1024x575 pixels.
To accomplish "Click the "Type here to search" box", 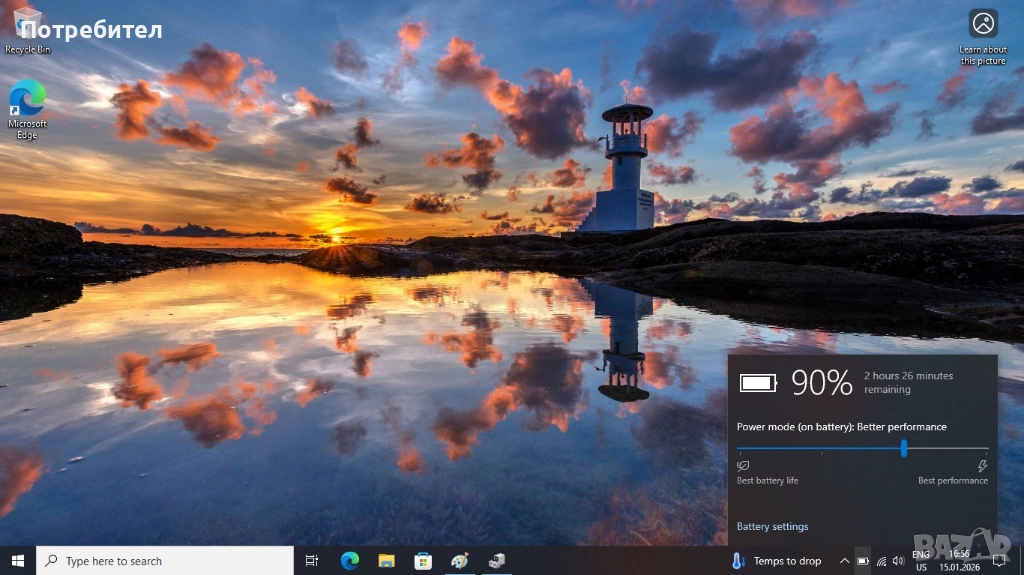I will pyautogui.click(x=165, y=561).
